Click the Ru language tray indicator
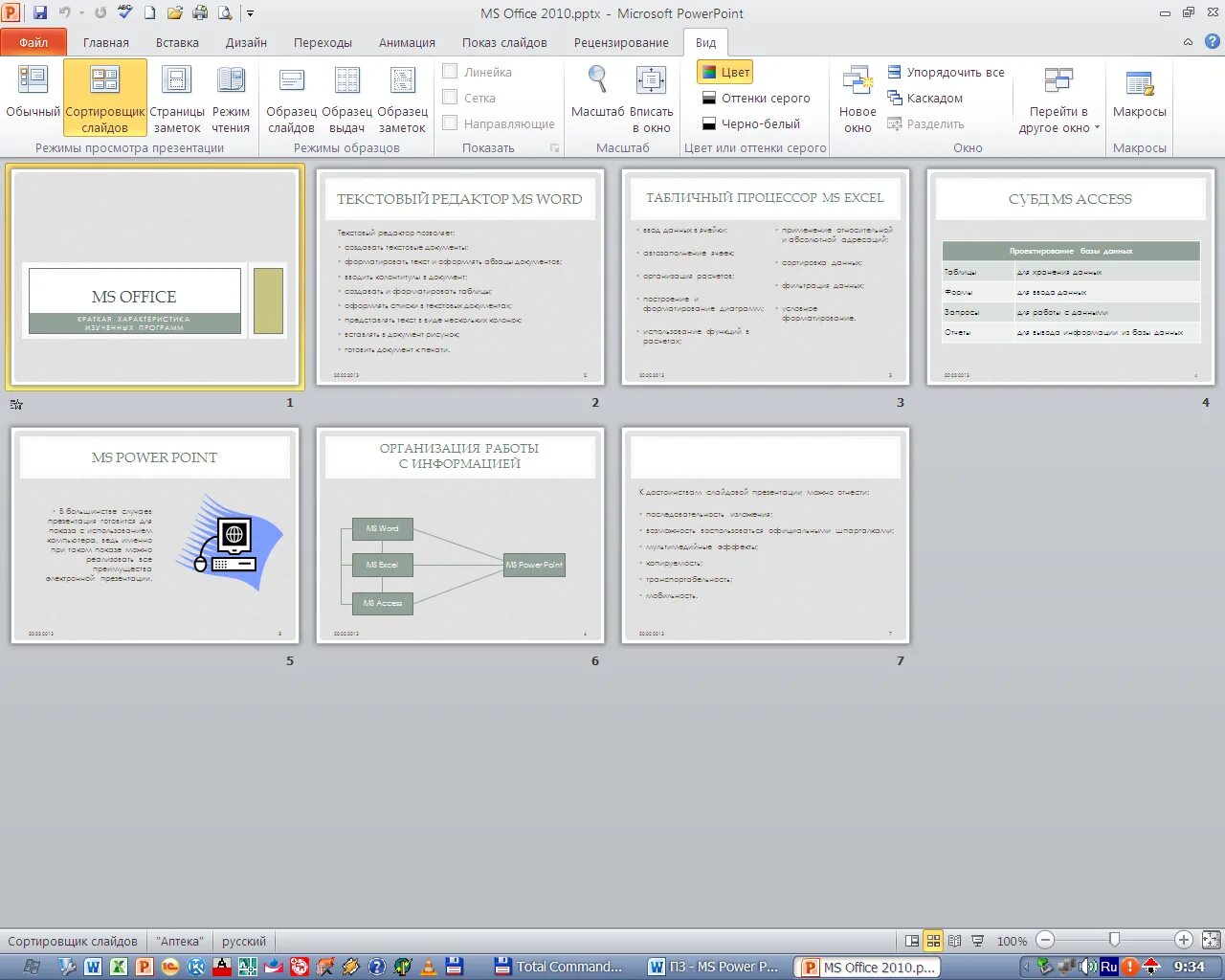1225x980 pixels. click(x=1108, y=967)
